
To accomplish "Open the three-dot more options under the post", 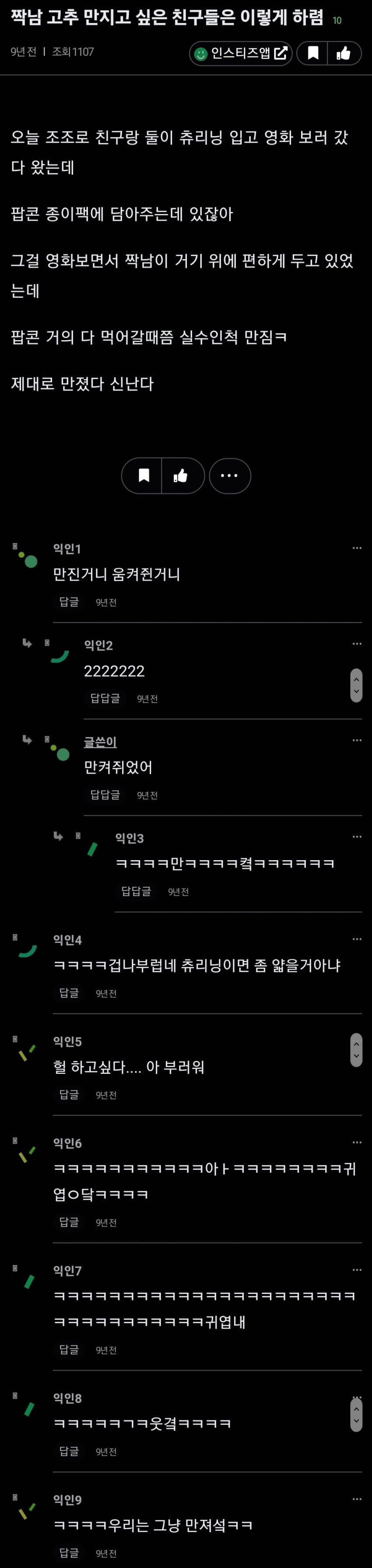I will [229, 475].
